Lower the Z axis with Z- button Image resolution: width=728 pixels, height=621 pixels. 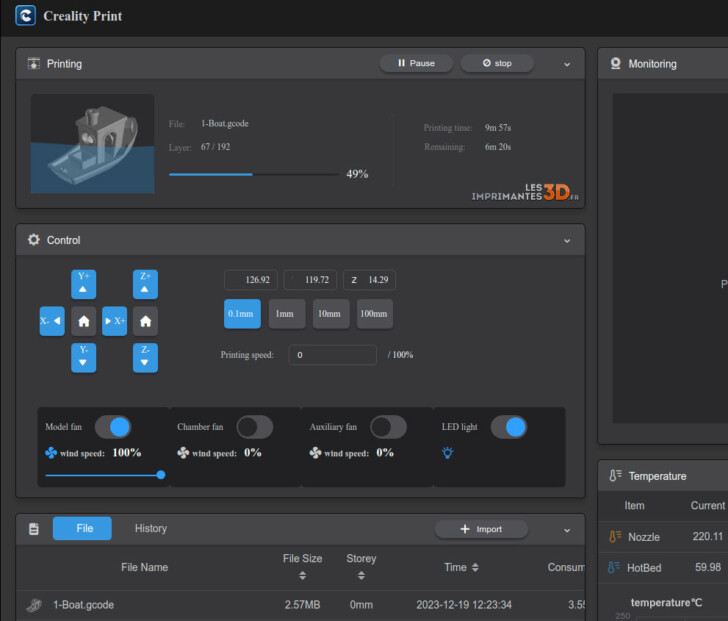[x=145, y=358]
